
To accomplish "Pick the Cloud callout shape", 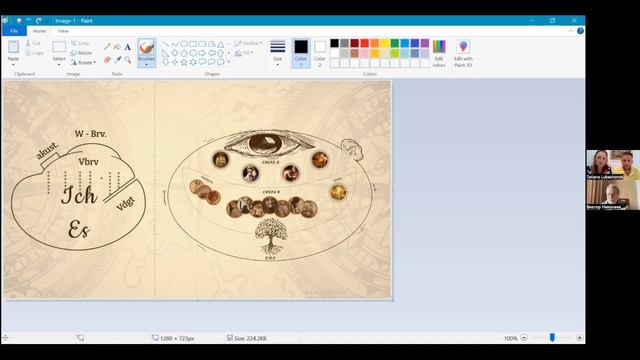I will [221, 62].
